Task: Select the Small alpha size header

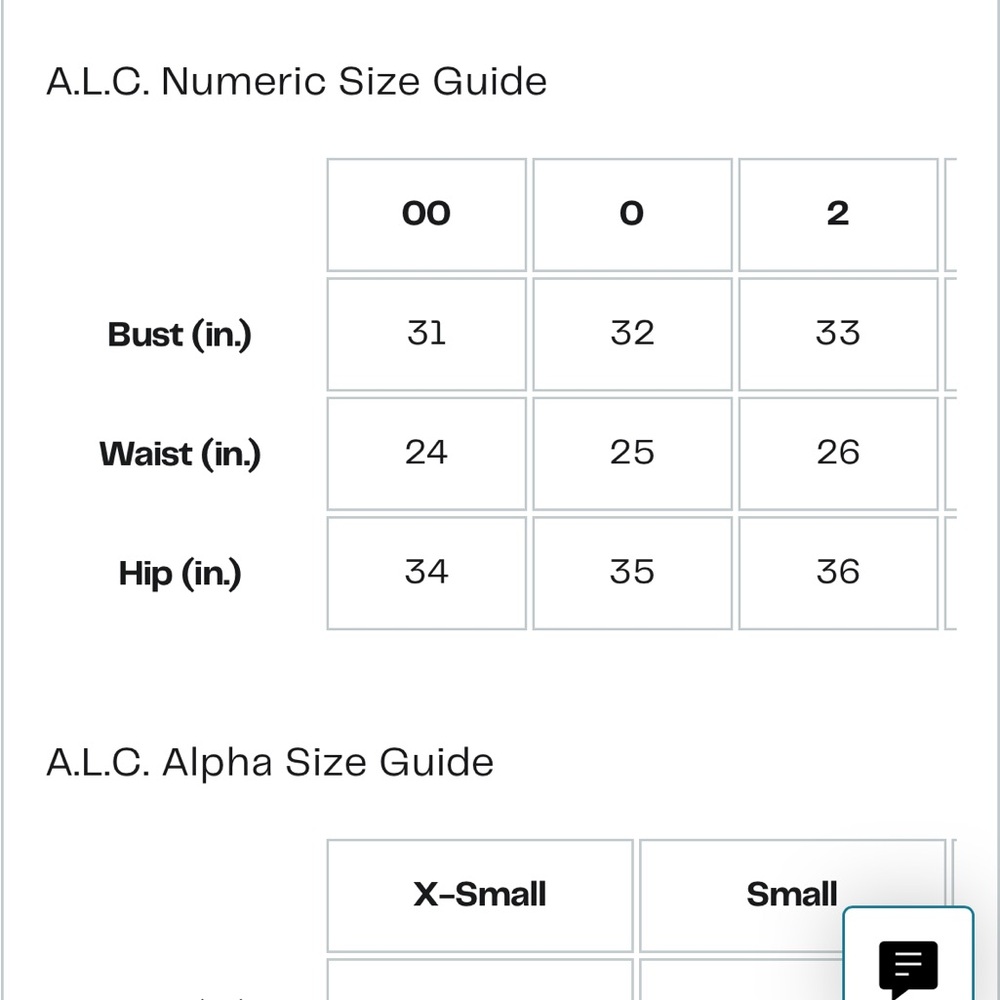Action: [792, 895]
